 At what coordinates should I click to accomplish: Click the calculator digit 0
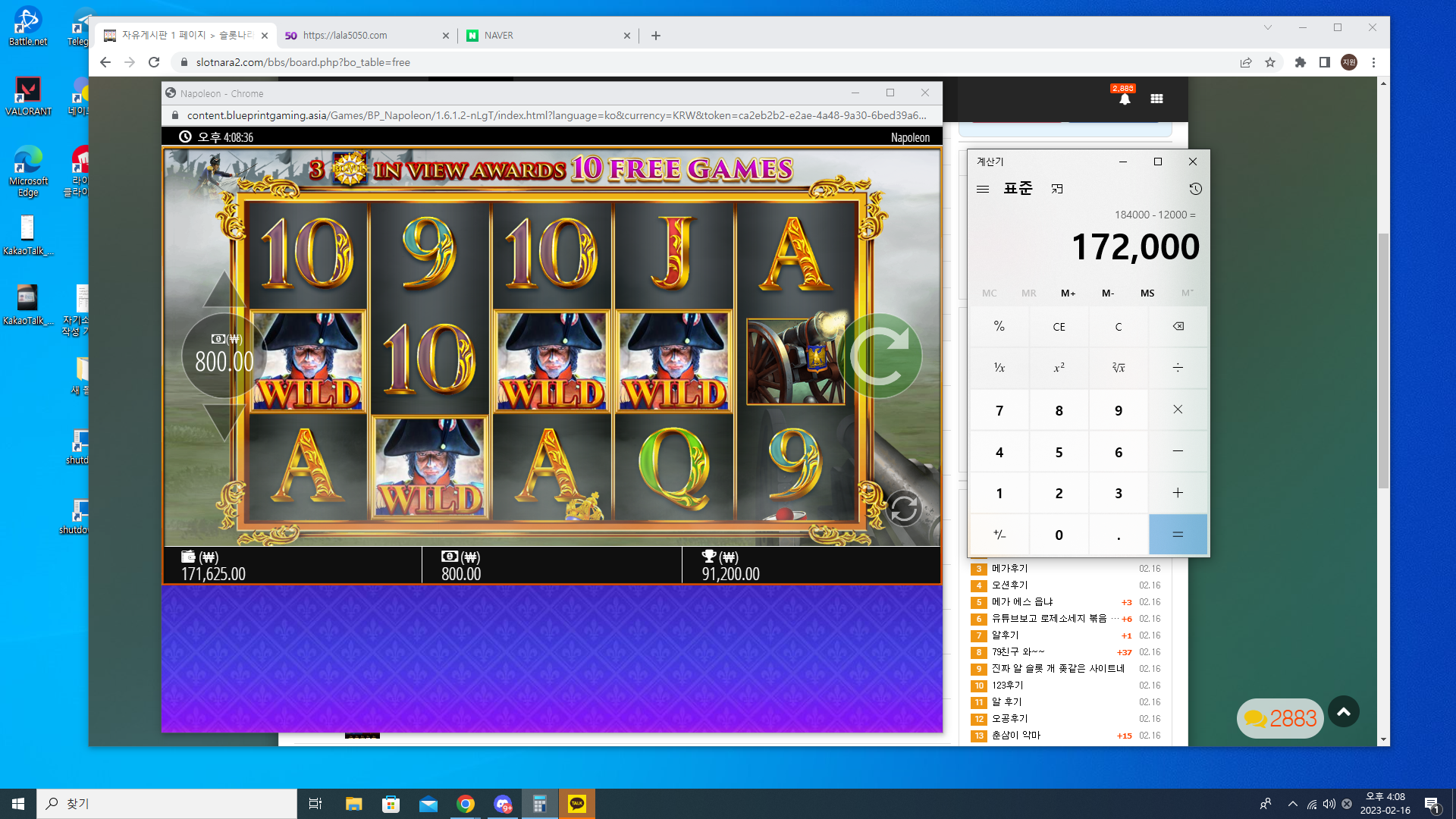pyautogui.click(x=1059, y=535)
